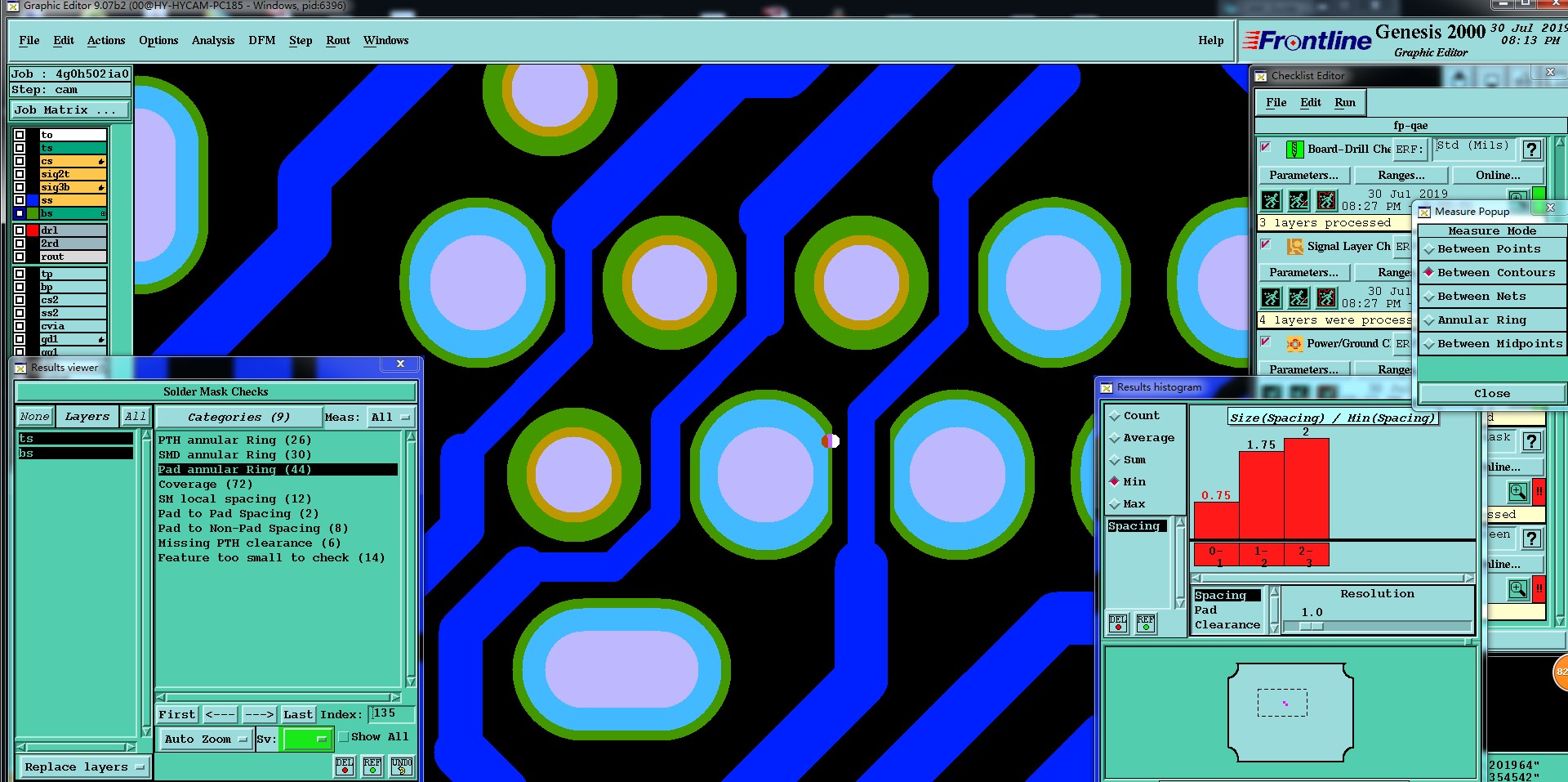The width and height of the screenshot is (1568, 782).
Task: Click DEL icon in Results viewer
Action: click(345, 766)
